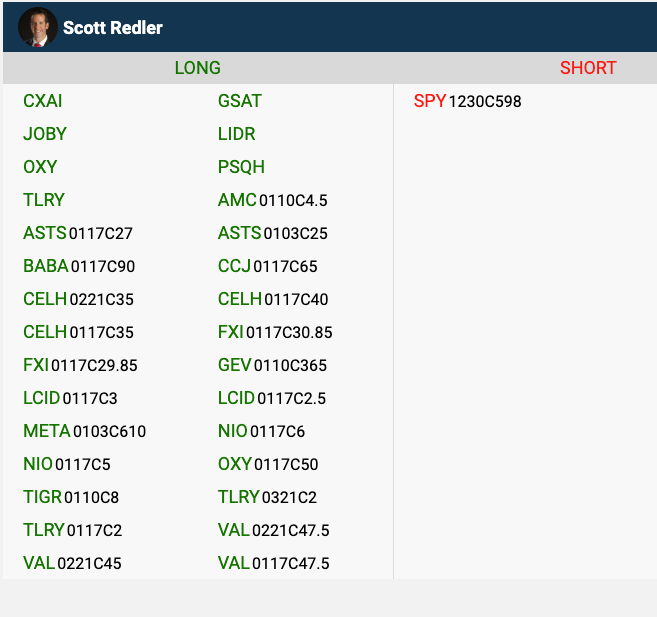Select the TIGR 0110C8 option
The width and height of the screenshot is (657, 617).
pos(71,497)
